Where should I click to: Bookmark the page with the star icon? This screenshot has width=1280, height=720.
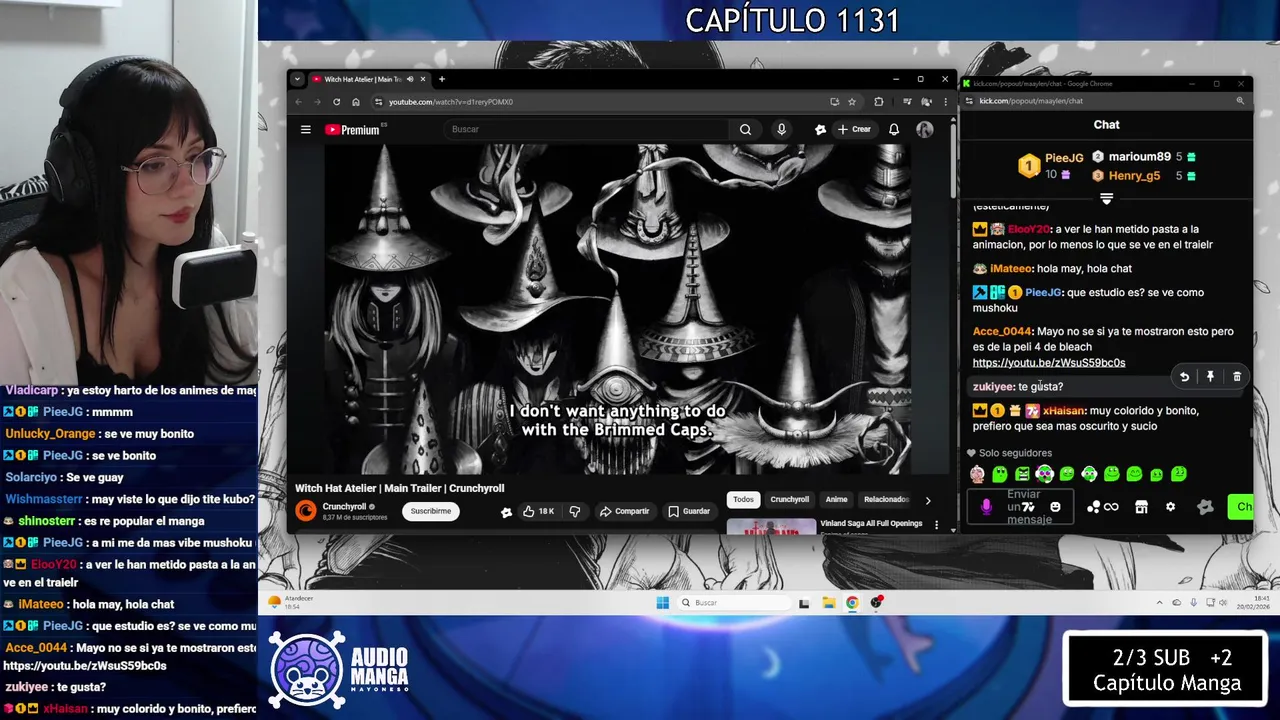coord(852,102)
